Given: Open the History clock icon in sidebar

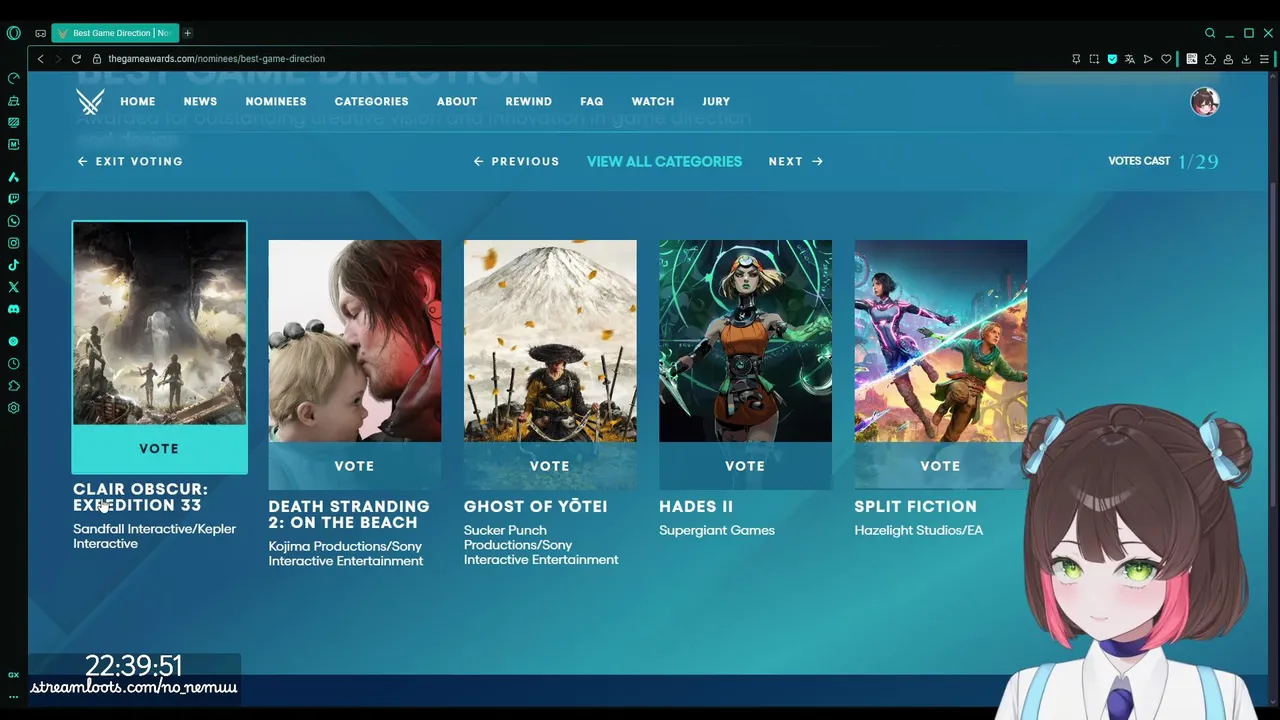Looking at the screenshot, I should [13, 363].
